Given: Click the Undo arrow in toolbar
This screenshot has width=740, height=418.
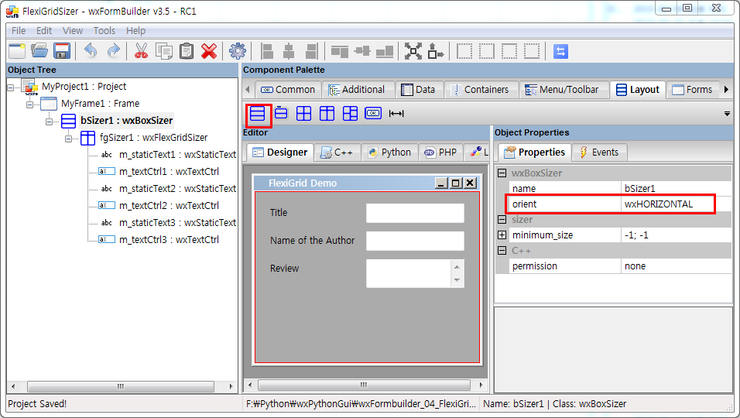Looking at the screenshot, I should click(91, 51).
